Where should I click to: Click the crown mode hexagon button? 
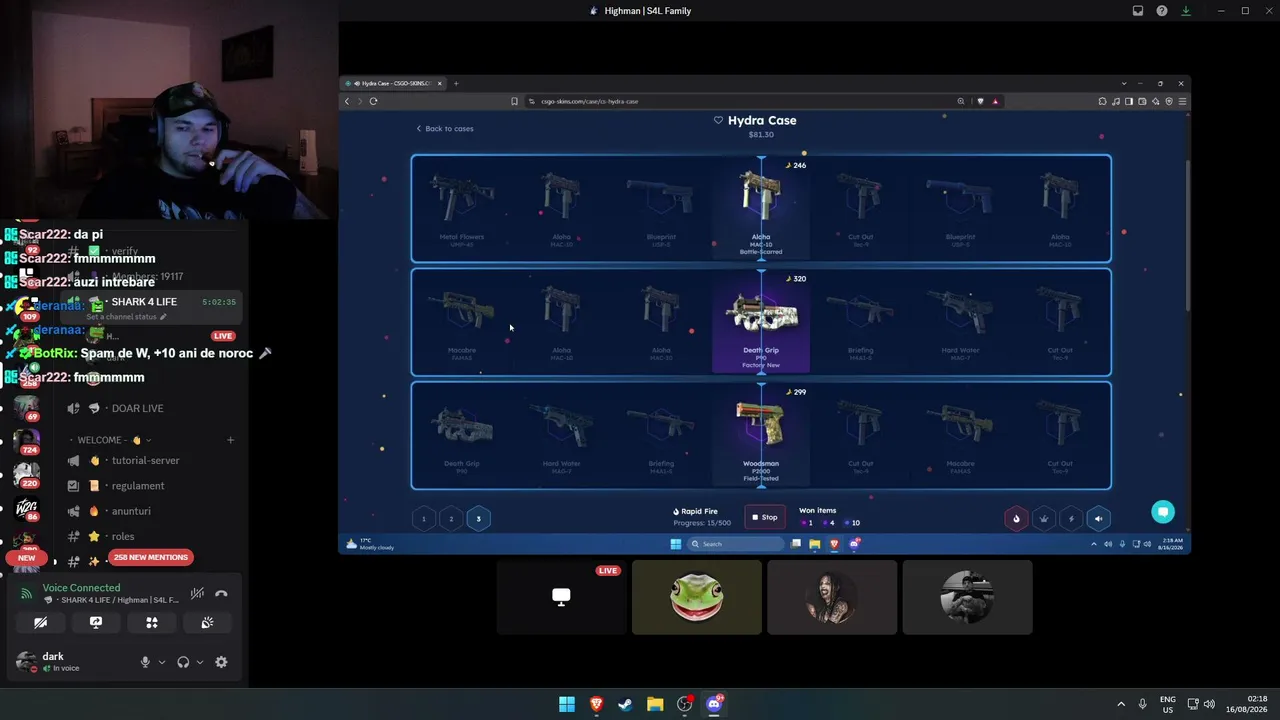(x=1044, y=518)
